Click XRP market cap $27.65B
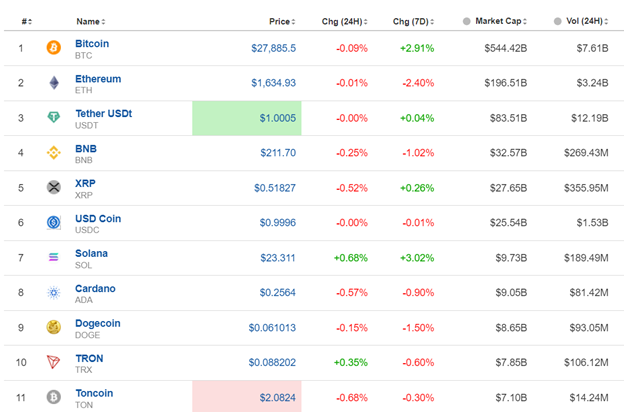 [x=508, y=187]
